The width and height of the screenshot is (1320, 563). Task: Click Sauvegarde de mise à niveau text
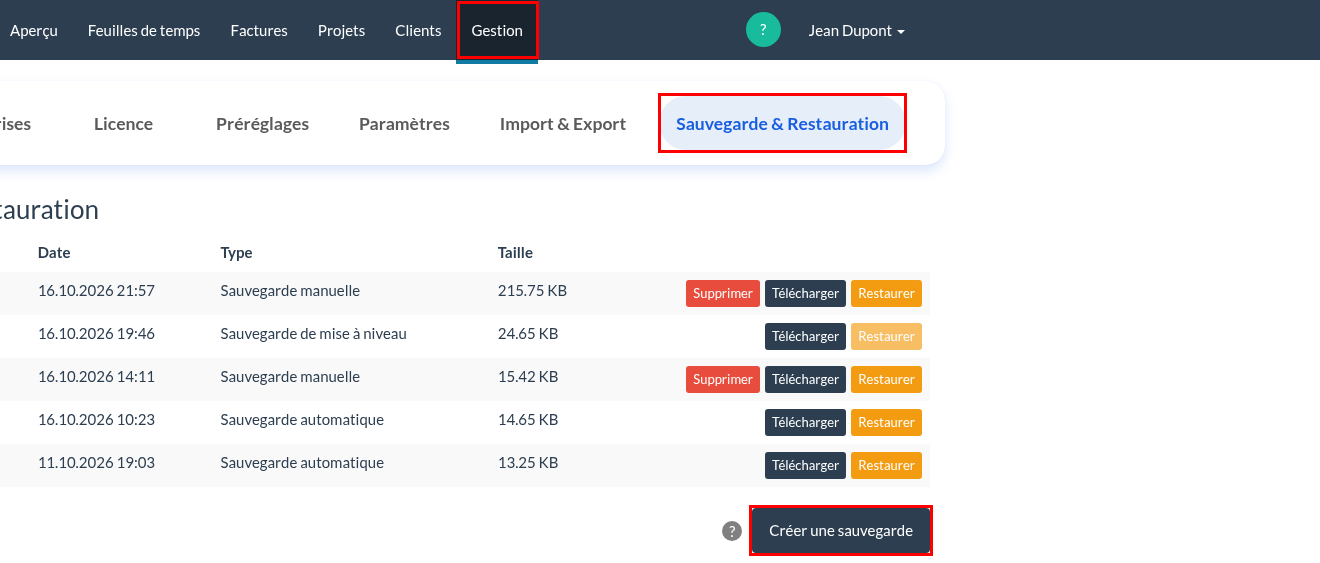point(313,334)
